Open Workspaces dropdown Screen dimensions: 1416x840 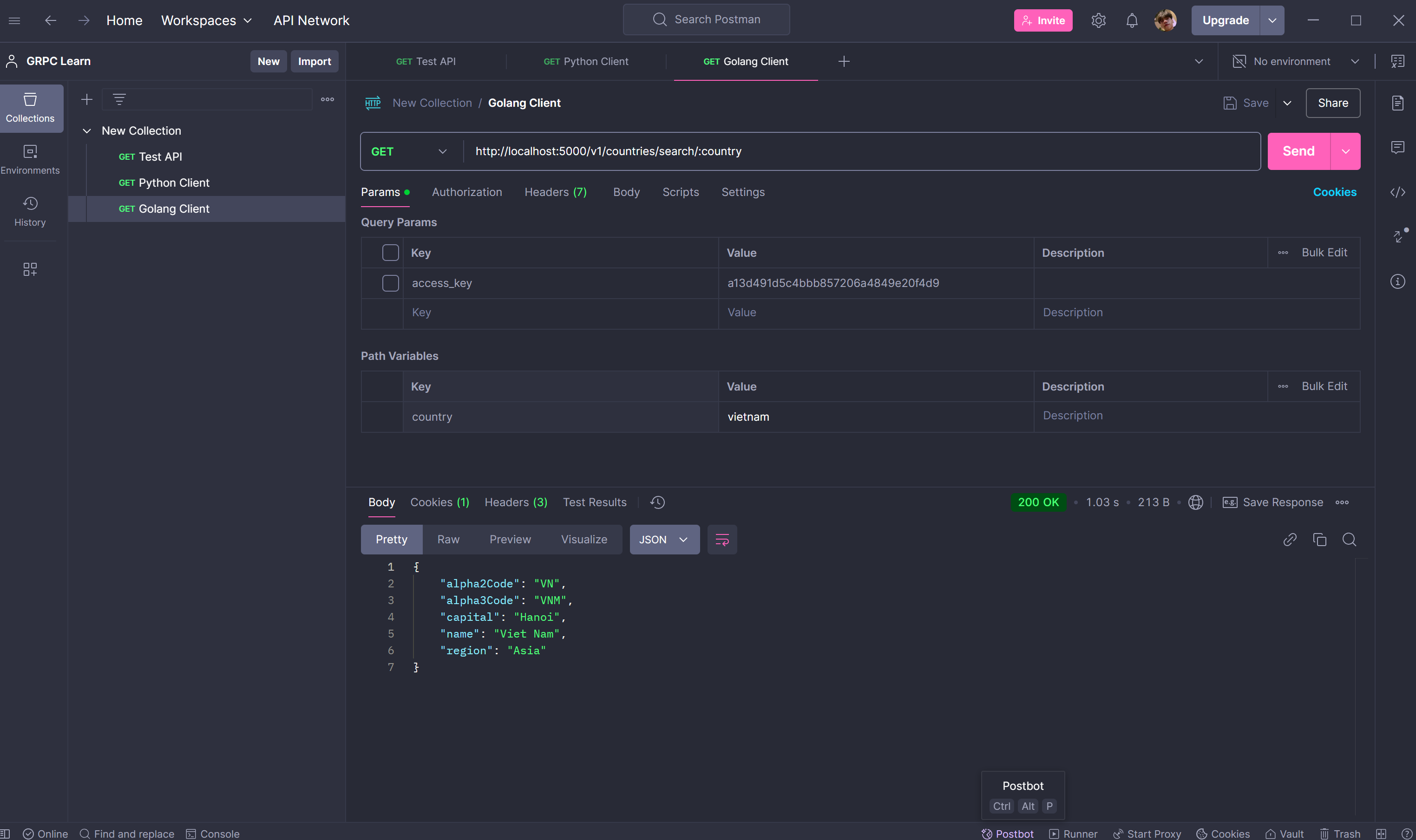206,20
